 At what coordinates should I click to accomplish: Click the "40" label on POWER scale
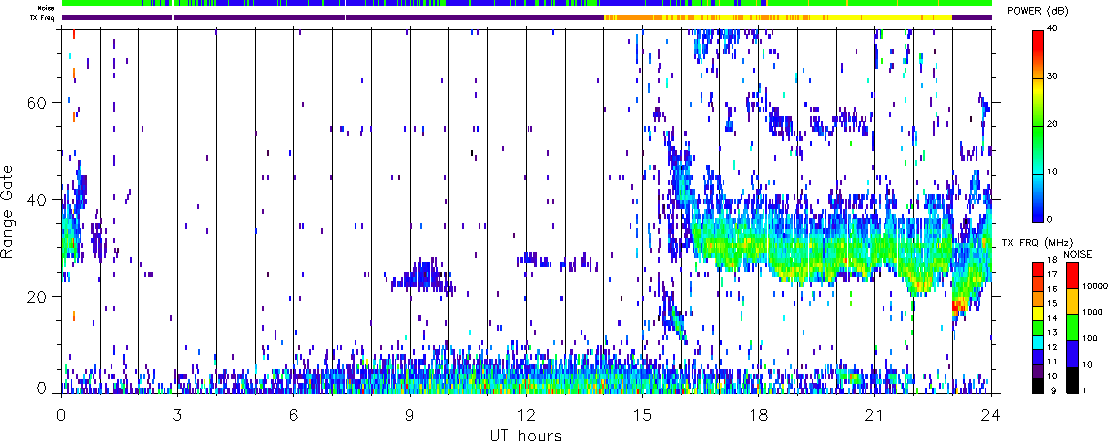coord(1053,30)
